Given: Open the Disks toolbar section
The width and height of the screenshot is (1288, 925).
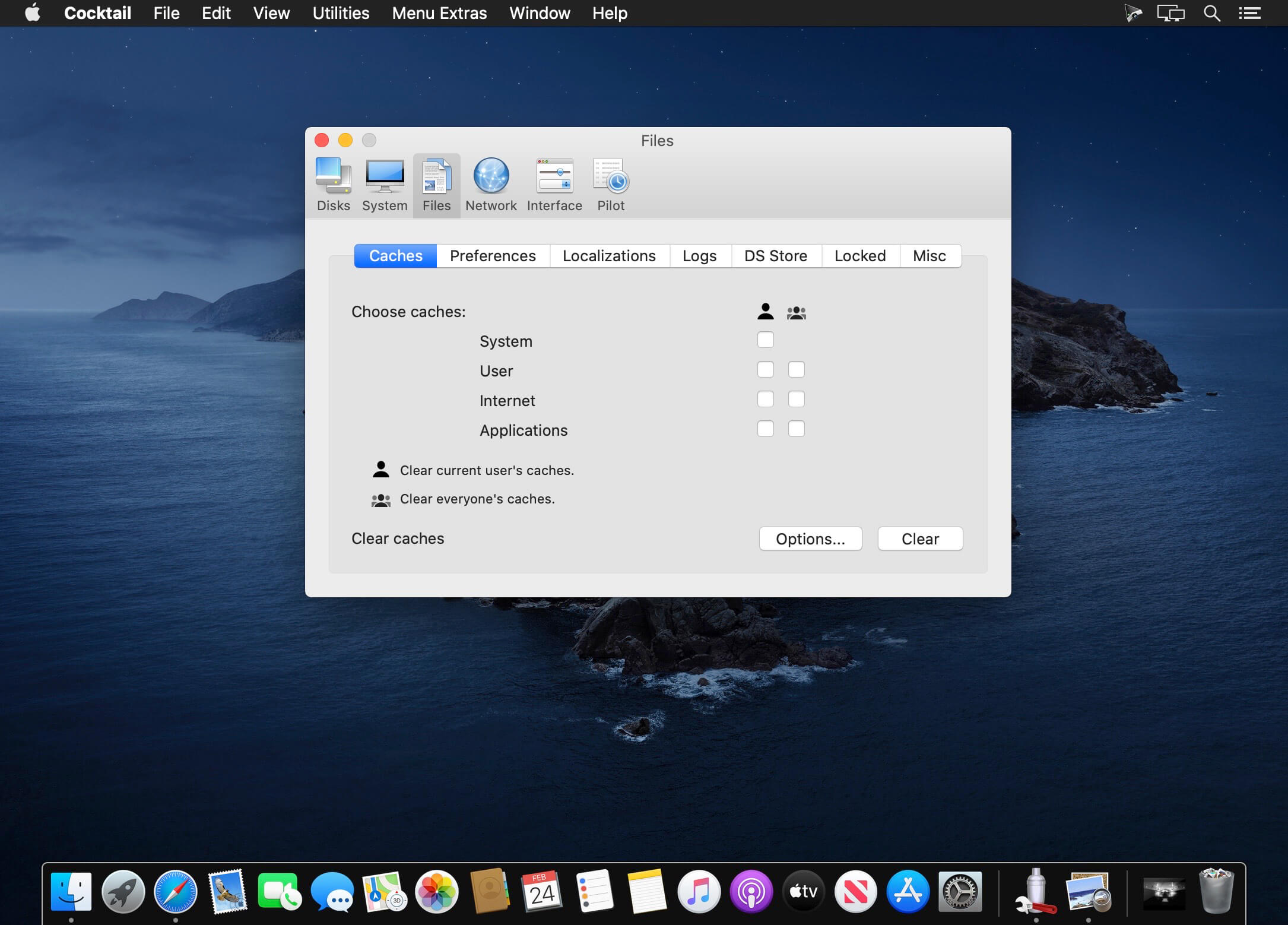Looking at the screenshot, I should point(333,185).
